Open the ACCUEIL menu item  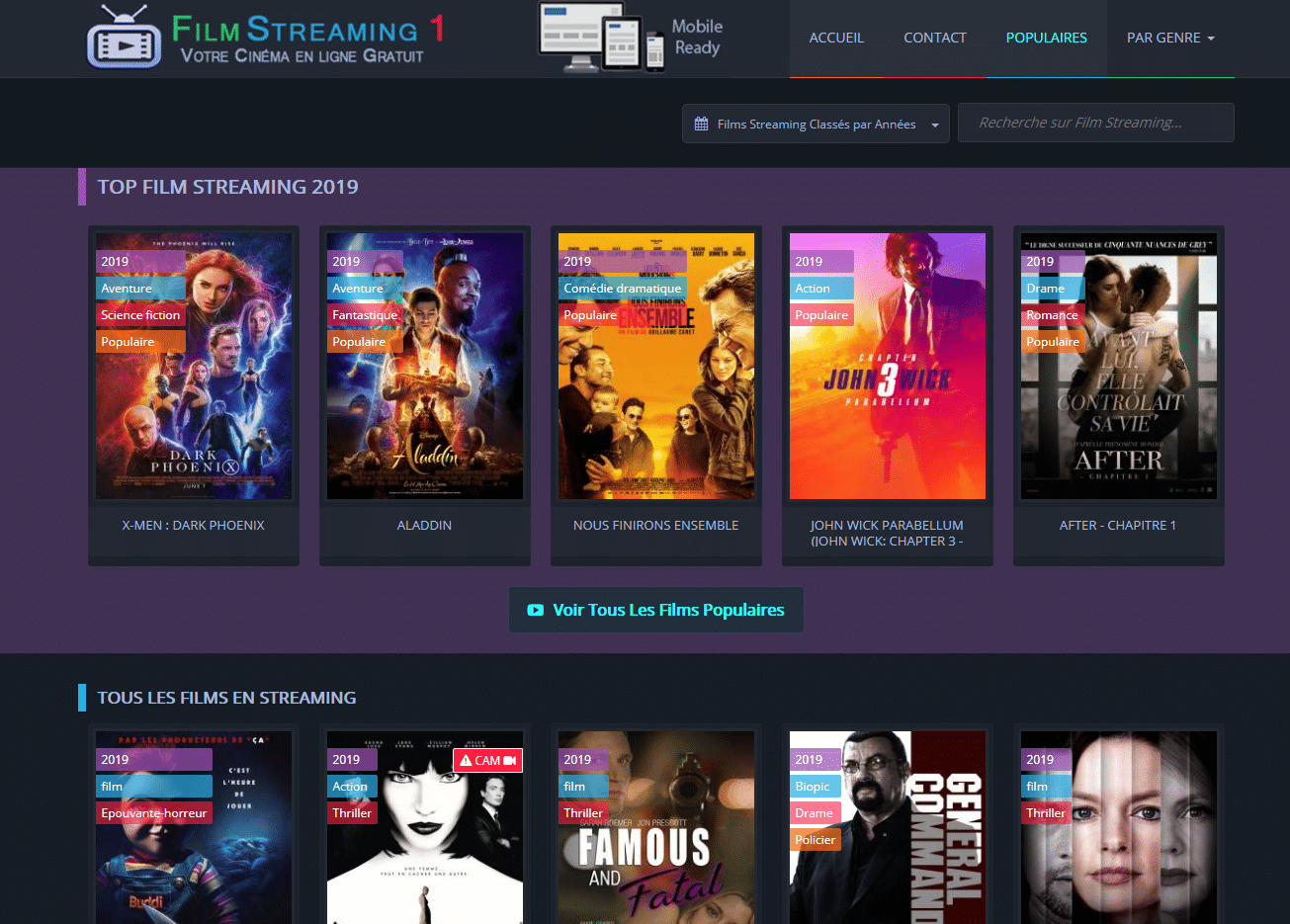(x=836, y=38)
